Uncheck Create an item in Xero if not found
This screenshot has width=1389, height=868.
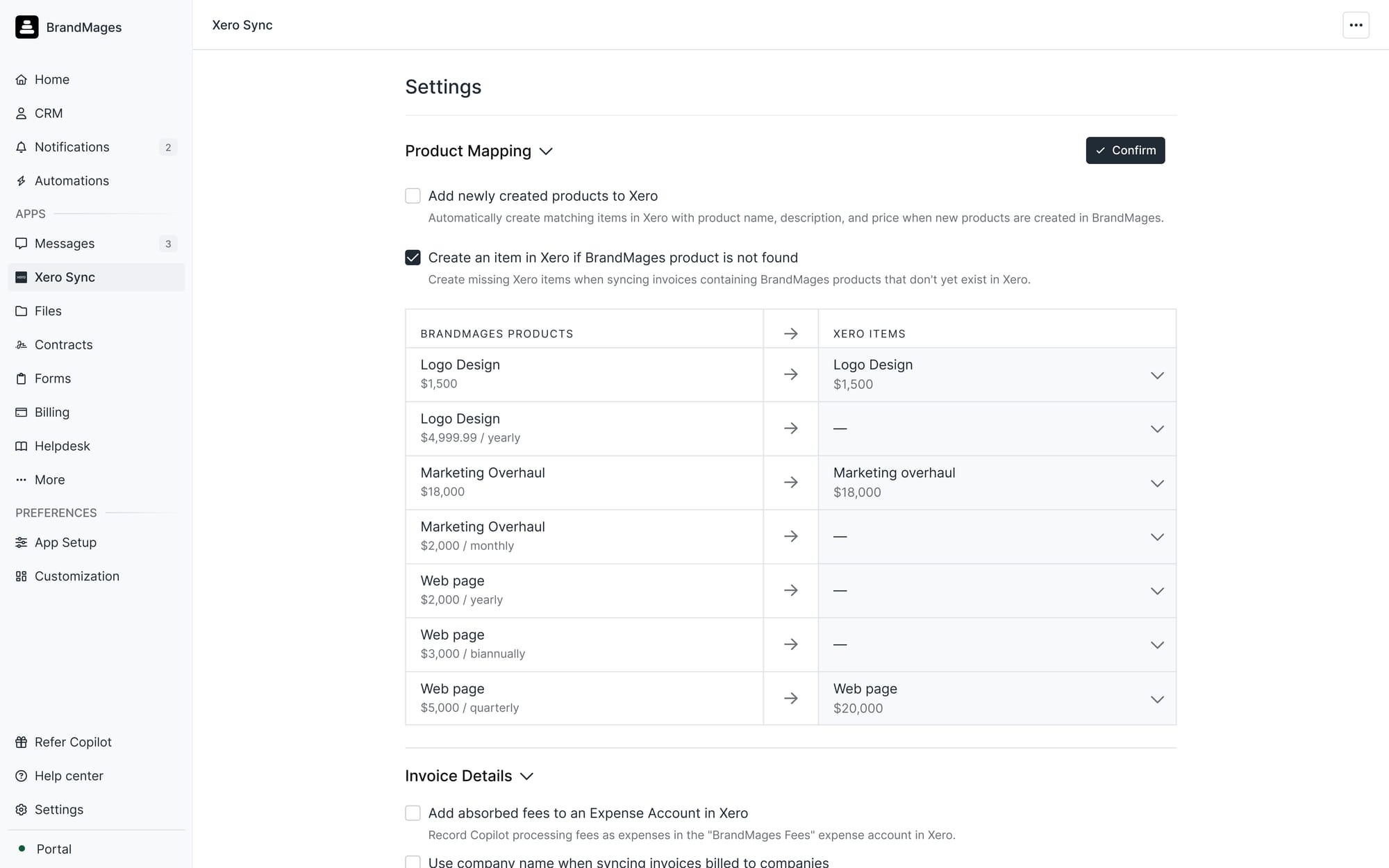(x=413, y=258)
